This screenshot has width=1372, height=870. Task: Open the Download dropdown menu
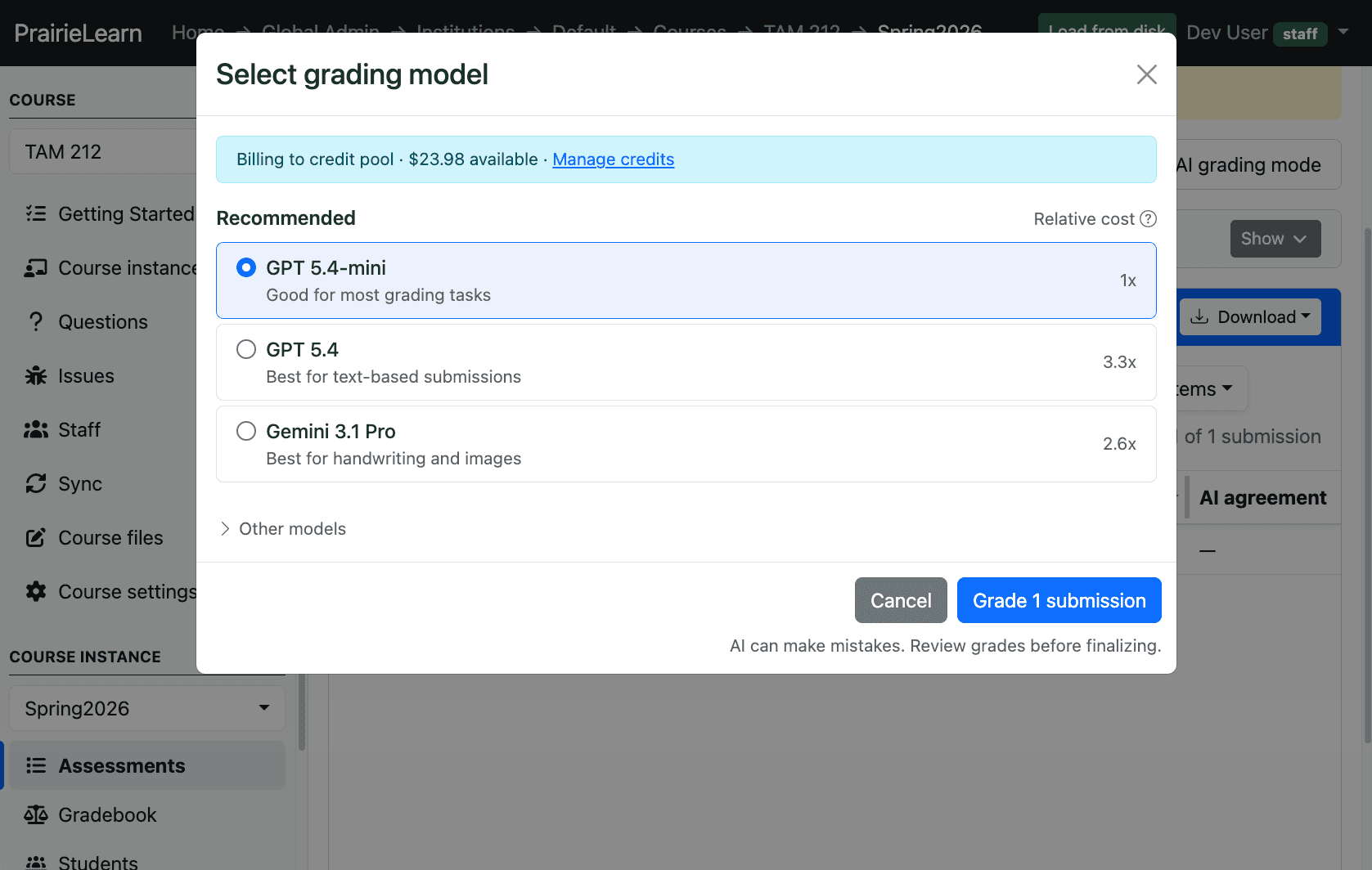point(1250,317)
